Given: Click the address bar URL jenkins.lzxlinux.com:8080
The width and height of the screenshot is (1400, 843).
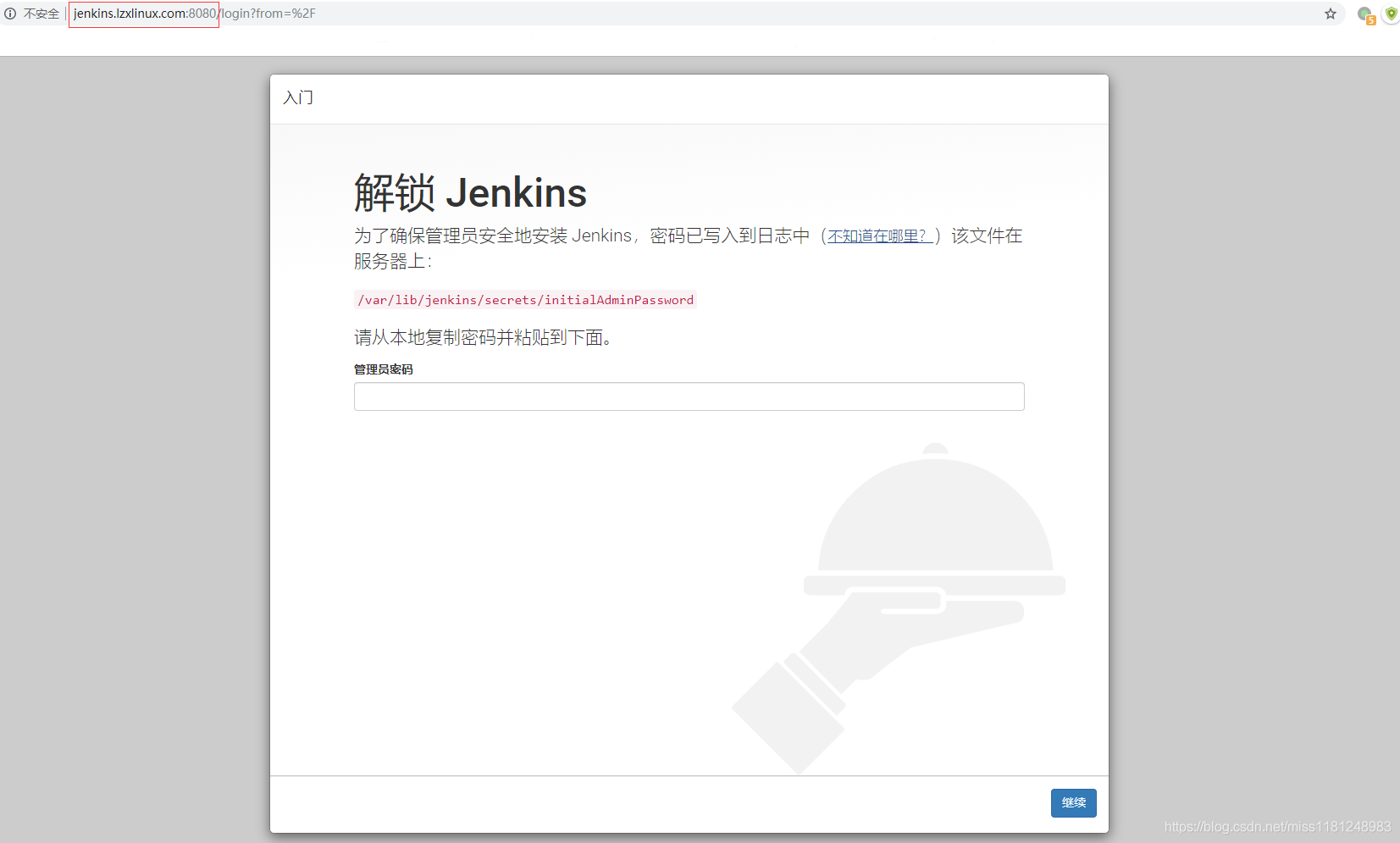Looking at the screenshot, I should coord(144,14).
